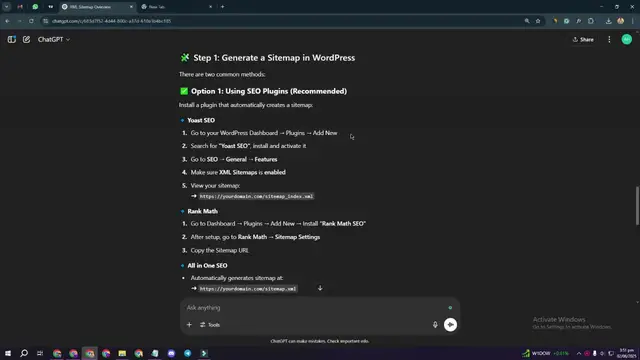Open Windows taskbar Search

pyautogui.click(x=24, y=353)
